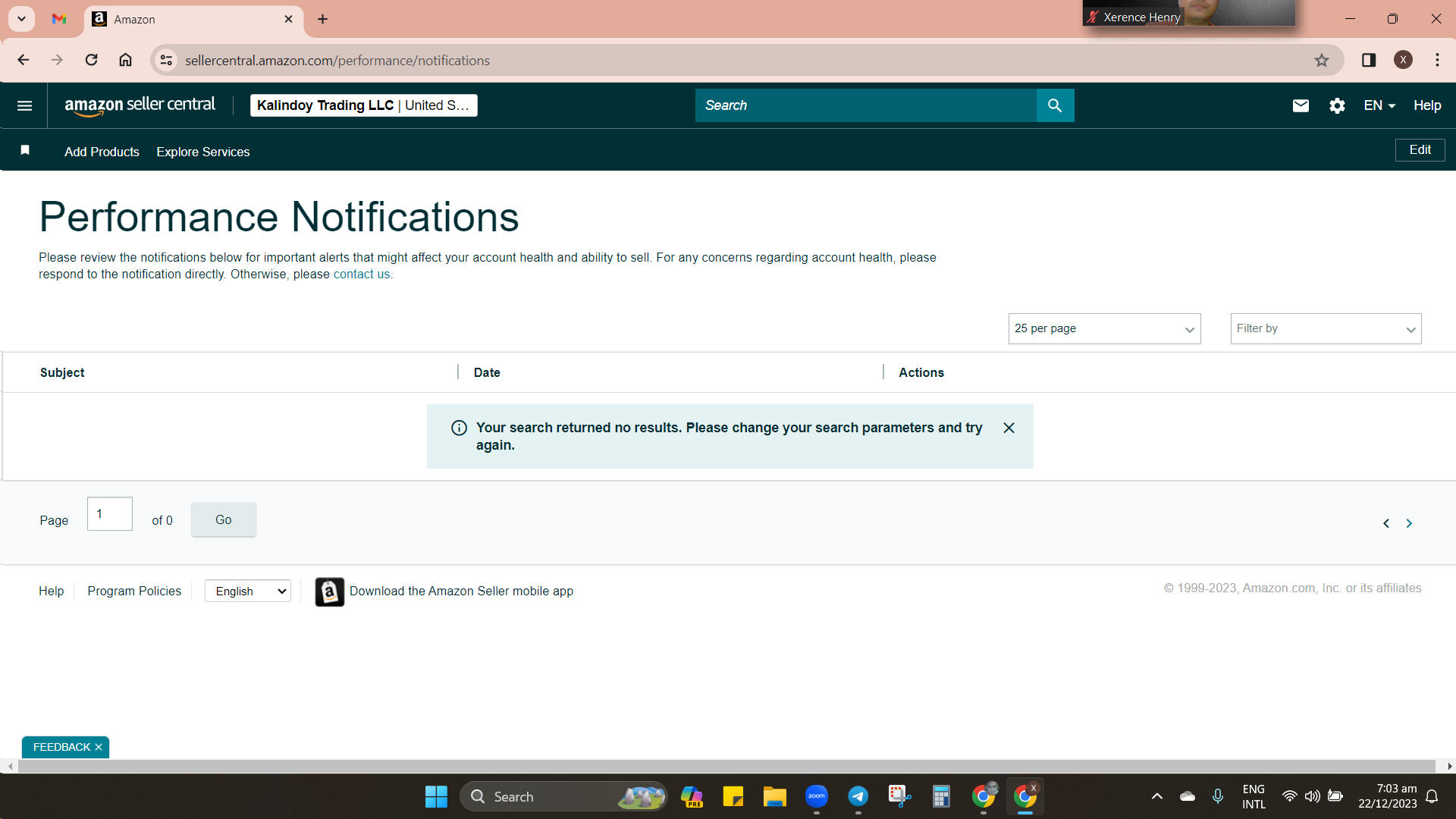The image size is (1456, 819).
Task: Go to next page arrow
Action: 1409,523
